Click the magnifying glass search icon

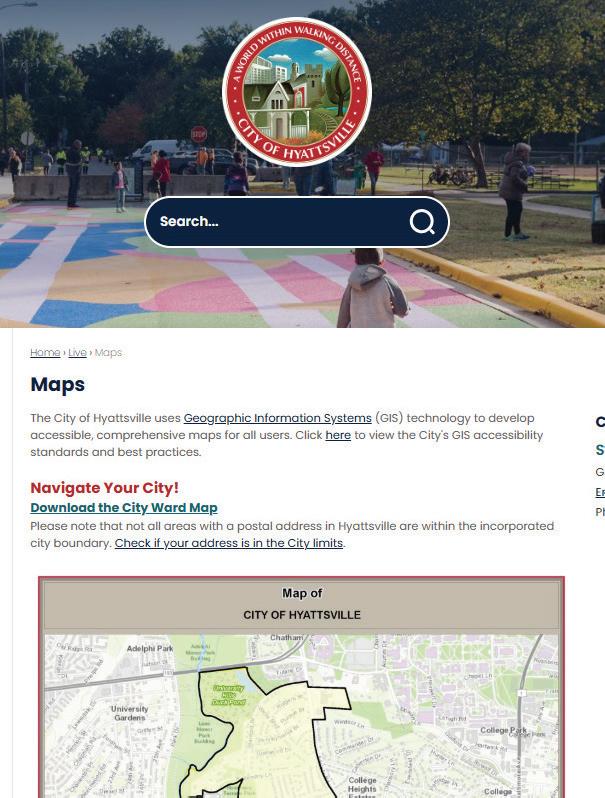pos(422,222)
